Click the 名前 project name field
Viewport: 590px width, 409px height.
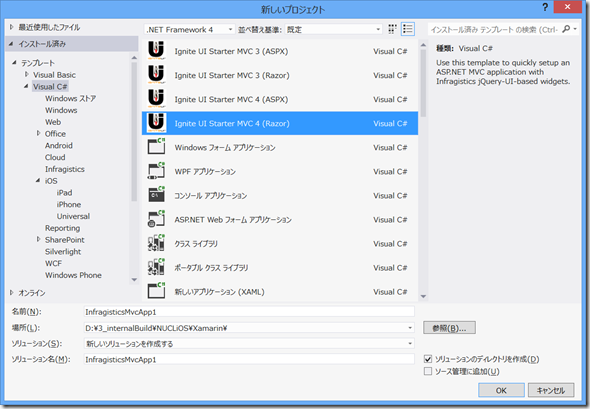249,312
